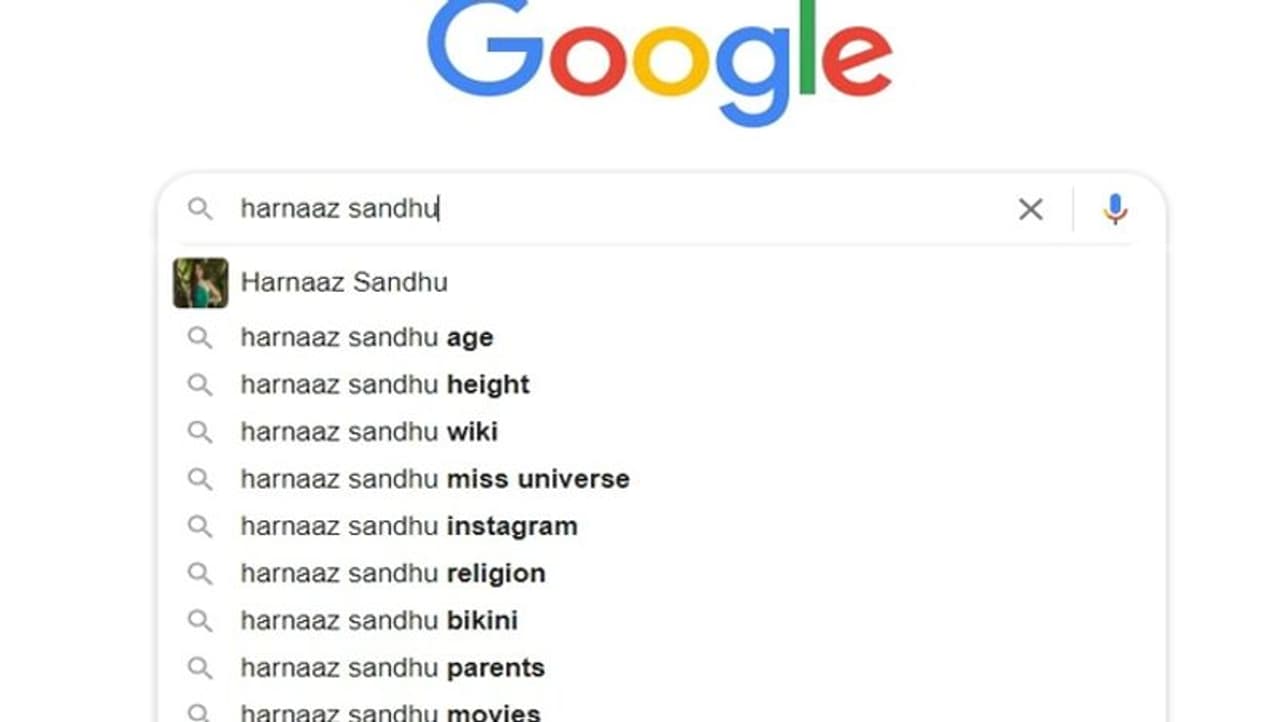1280x722 pixels.
Task: Click the microphone voice search icon
Action: (1115, 209)
